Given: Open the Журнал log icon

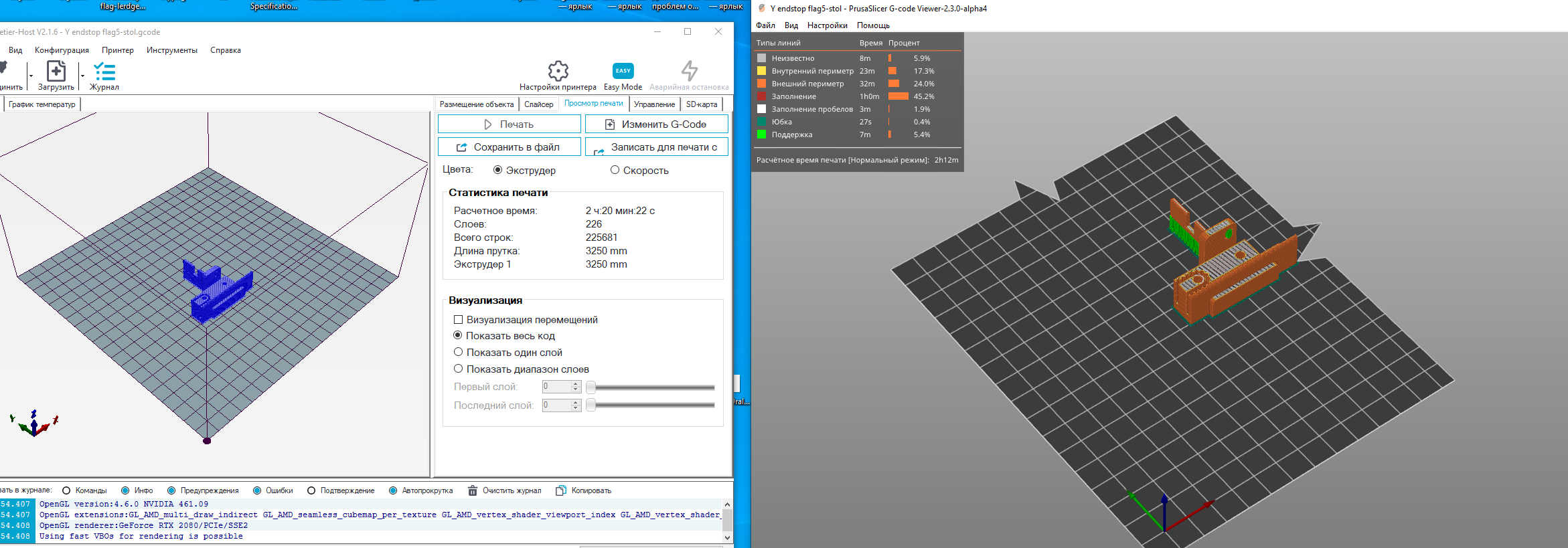Looking at the screenshot, I should pos(104,71).
